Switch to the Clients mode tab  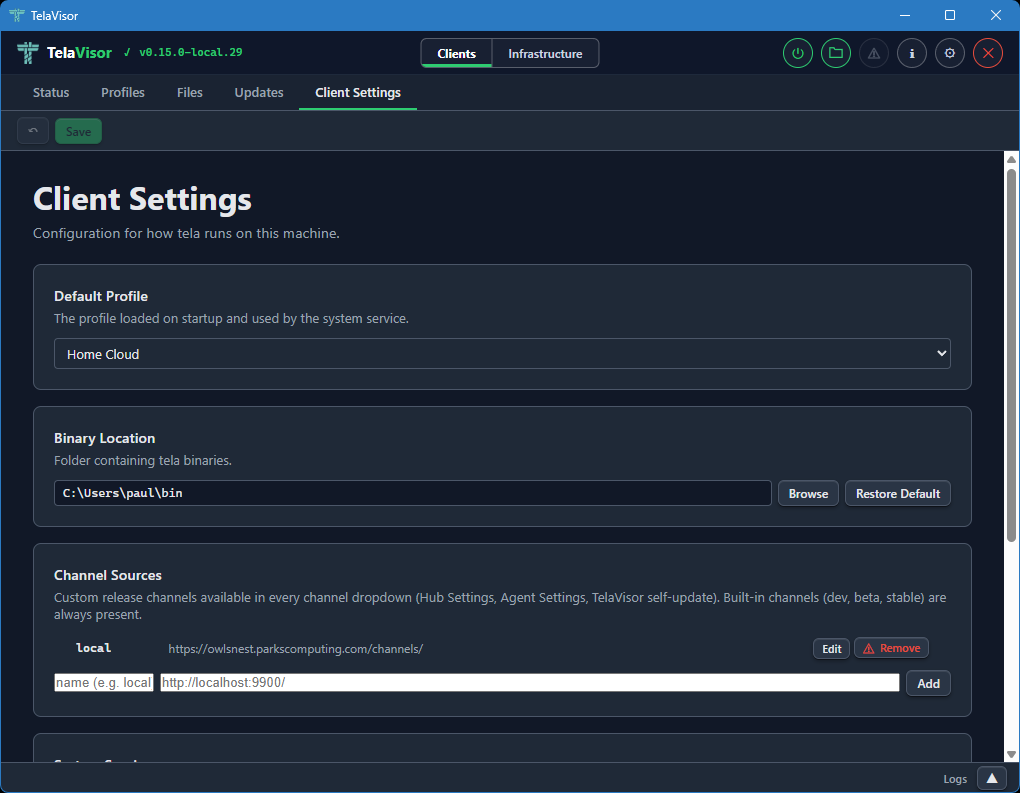(456, 53)
